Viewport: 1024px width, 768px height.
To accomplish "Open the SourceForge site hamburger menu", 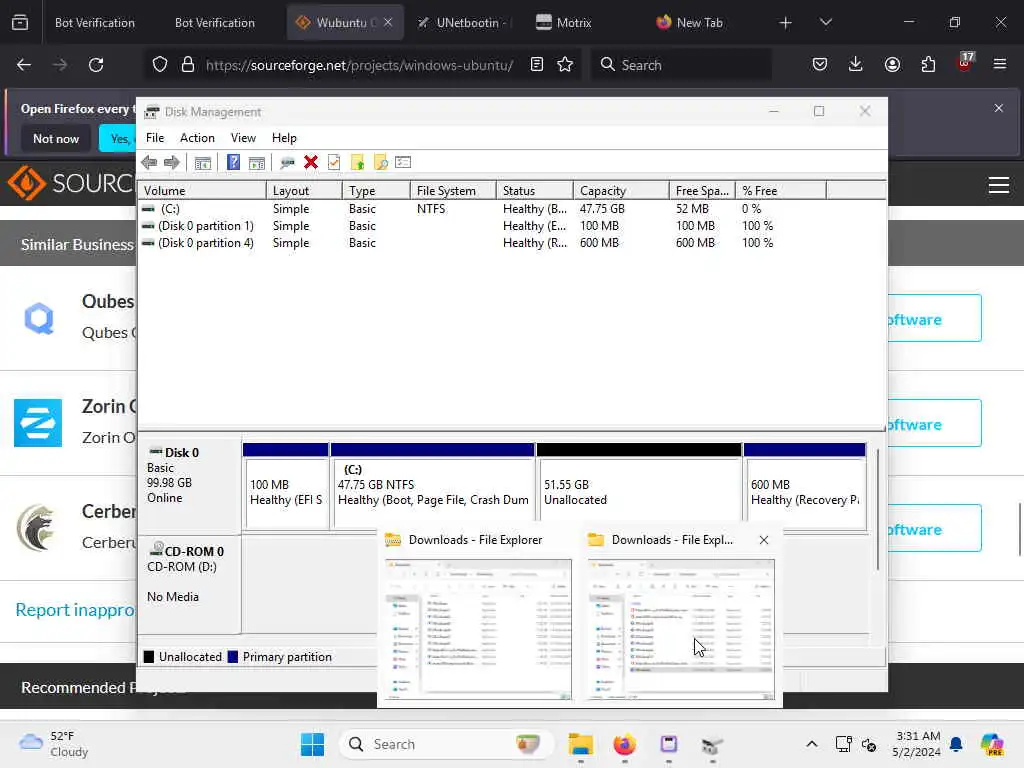I will (x=999, y=185).
